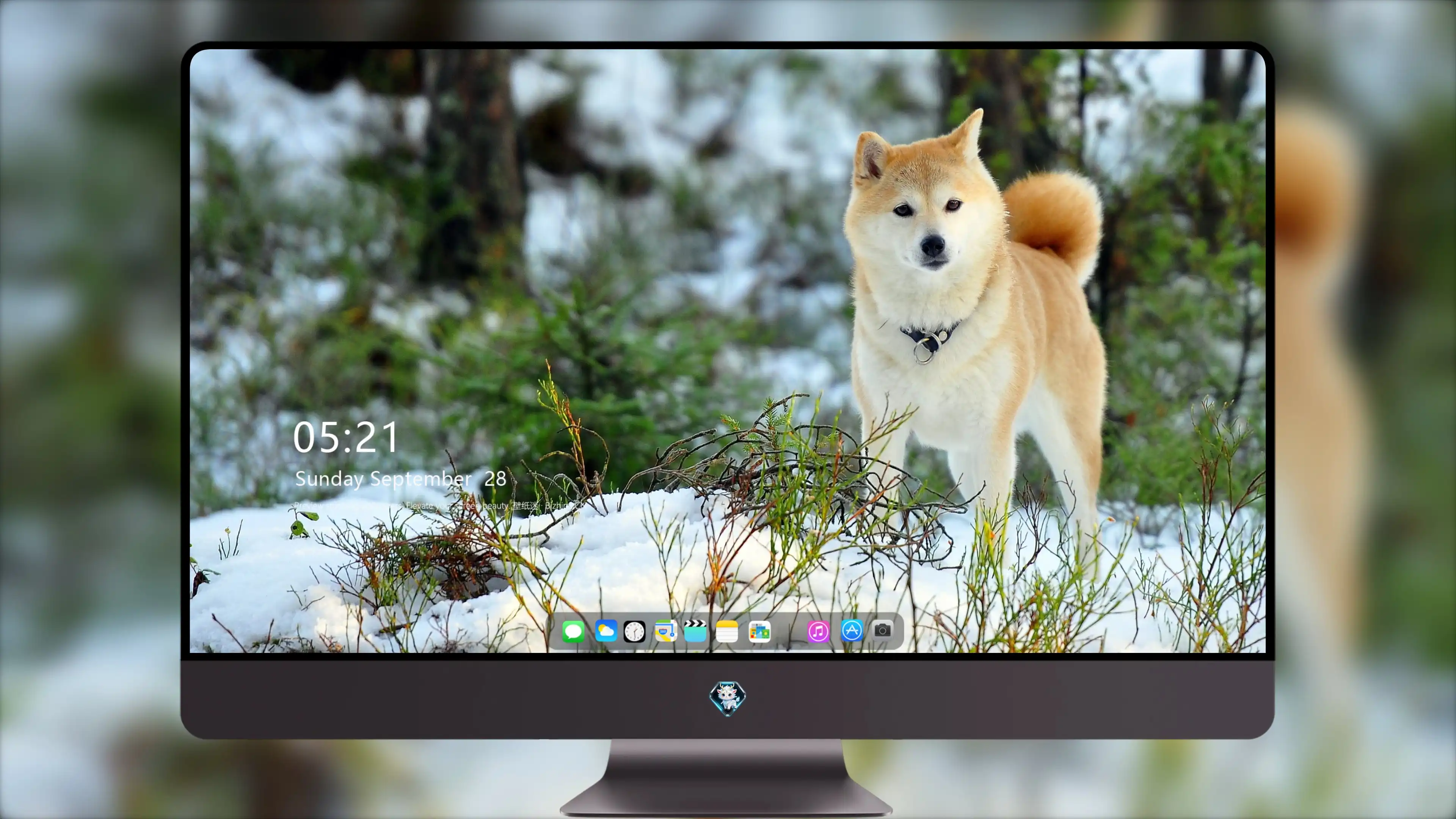The width and height of the screenshot is (1456, 819).
Task: Open the gray Camera dock icon
Action: 882,630
